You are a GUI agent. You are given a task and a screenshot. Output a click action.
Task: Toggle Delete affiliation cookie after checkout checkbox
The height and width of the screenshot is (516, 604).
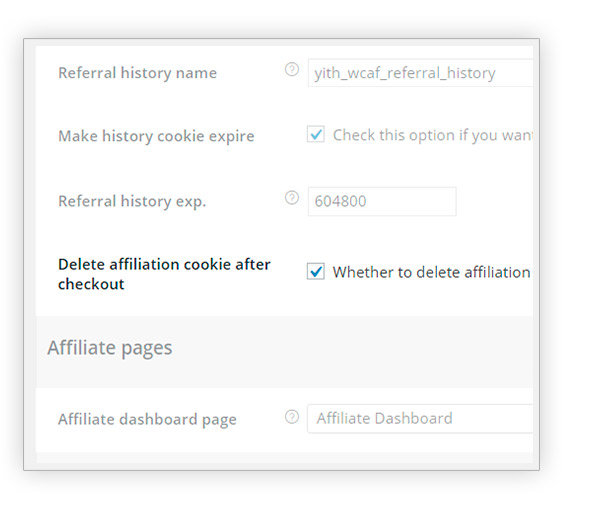[x=315, y=271]
